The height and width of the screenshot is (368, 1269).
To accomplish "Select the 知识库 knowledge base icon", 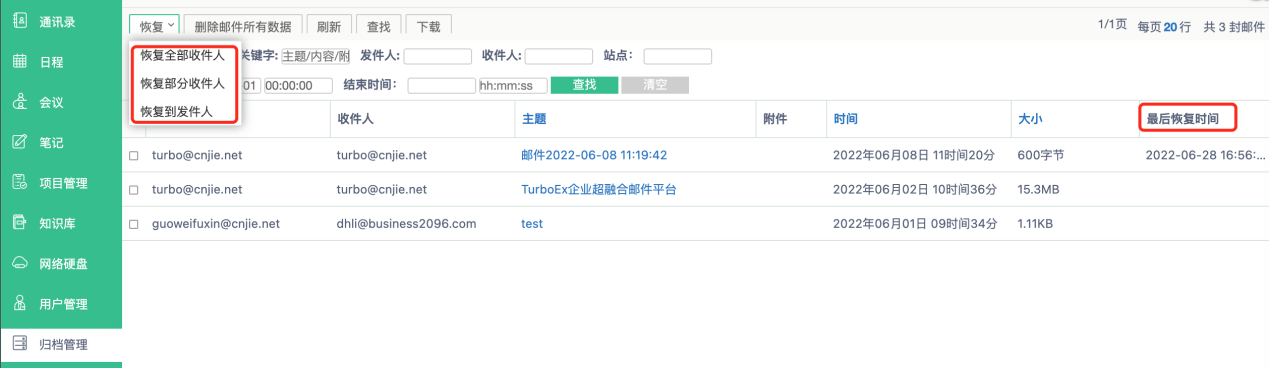I will 19,223.
